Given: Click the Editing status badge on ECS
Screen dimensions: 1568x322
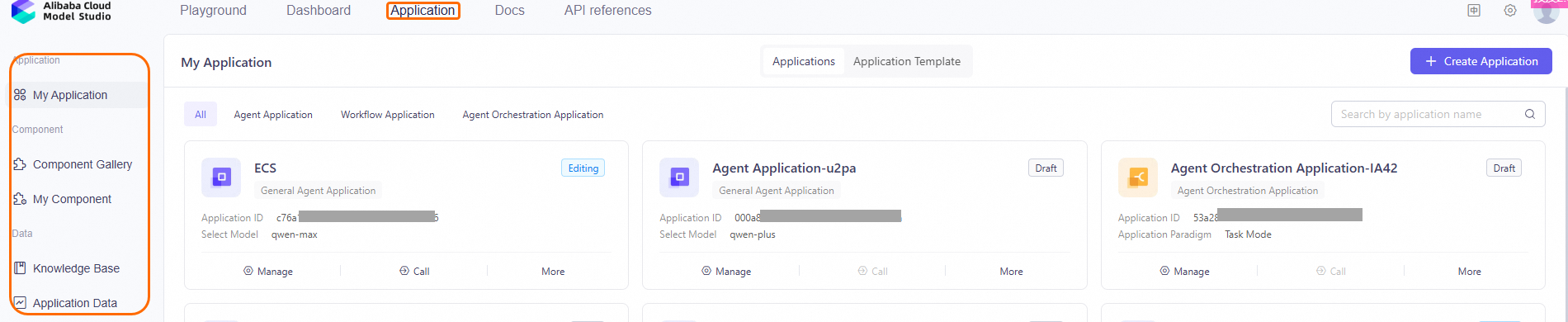Looking at the screenshot, I should pos(583,168).
